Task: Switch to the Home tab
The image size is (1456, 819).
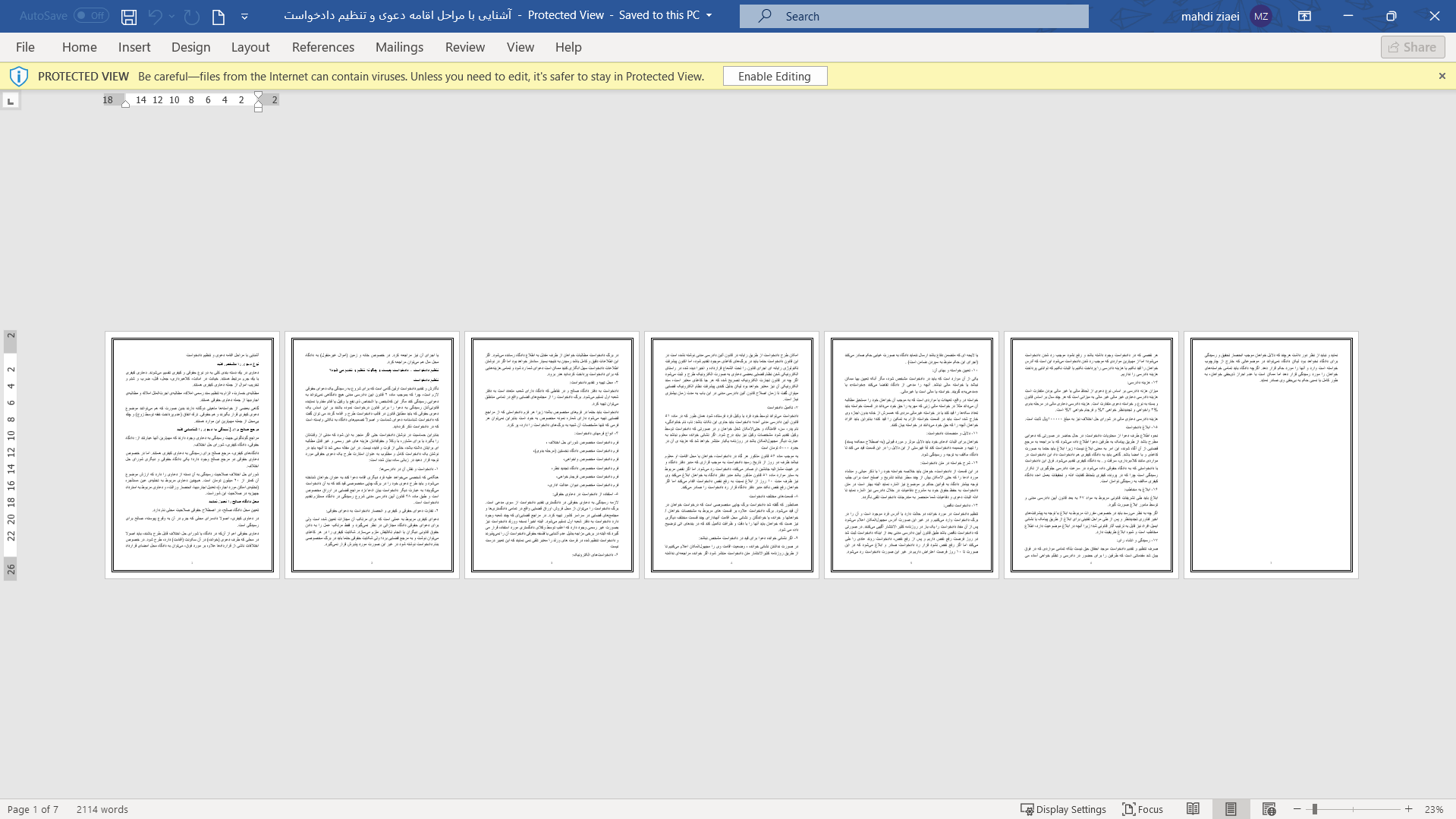Action: point(80,47)
